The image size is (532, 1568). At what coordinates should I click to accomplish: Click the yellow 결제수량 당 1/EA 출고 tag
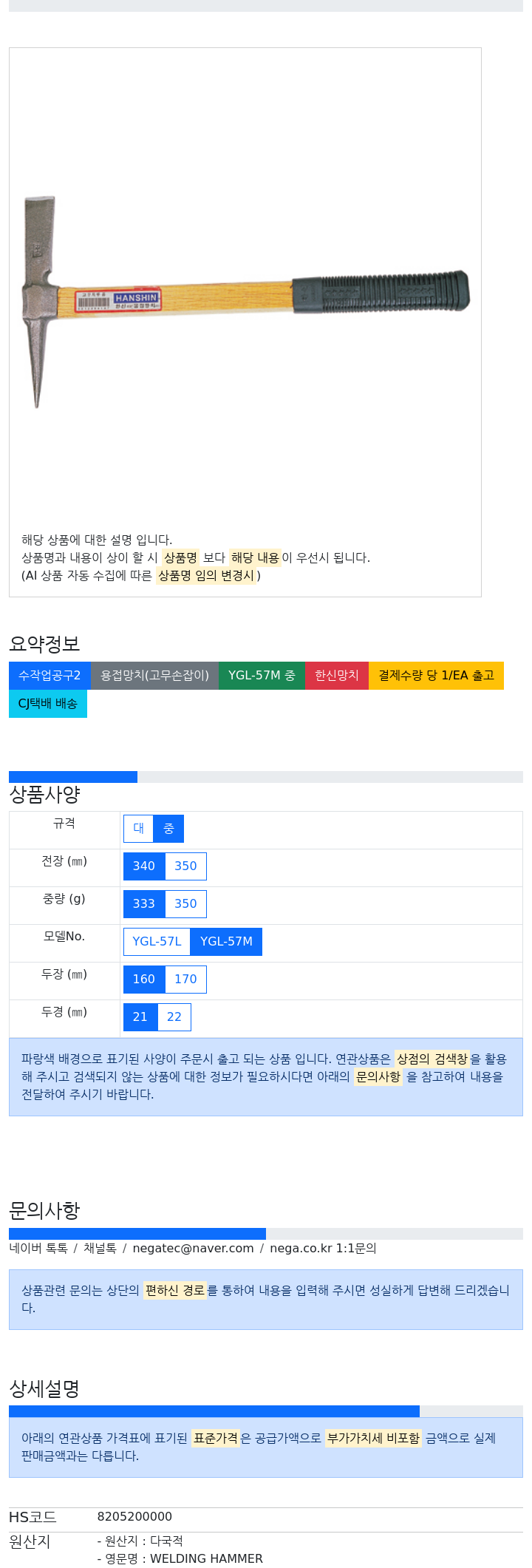click(436, 676)
